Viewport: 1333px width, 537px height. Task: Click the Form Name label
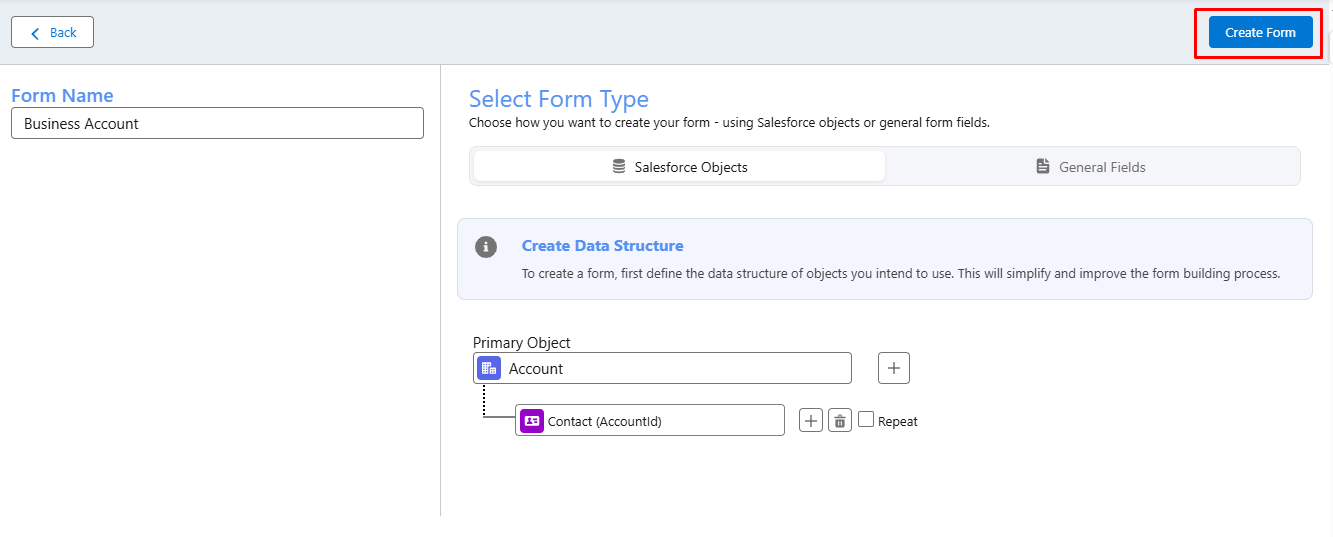[x=62, y=96]
